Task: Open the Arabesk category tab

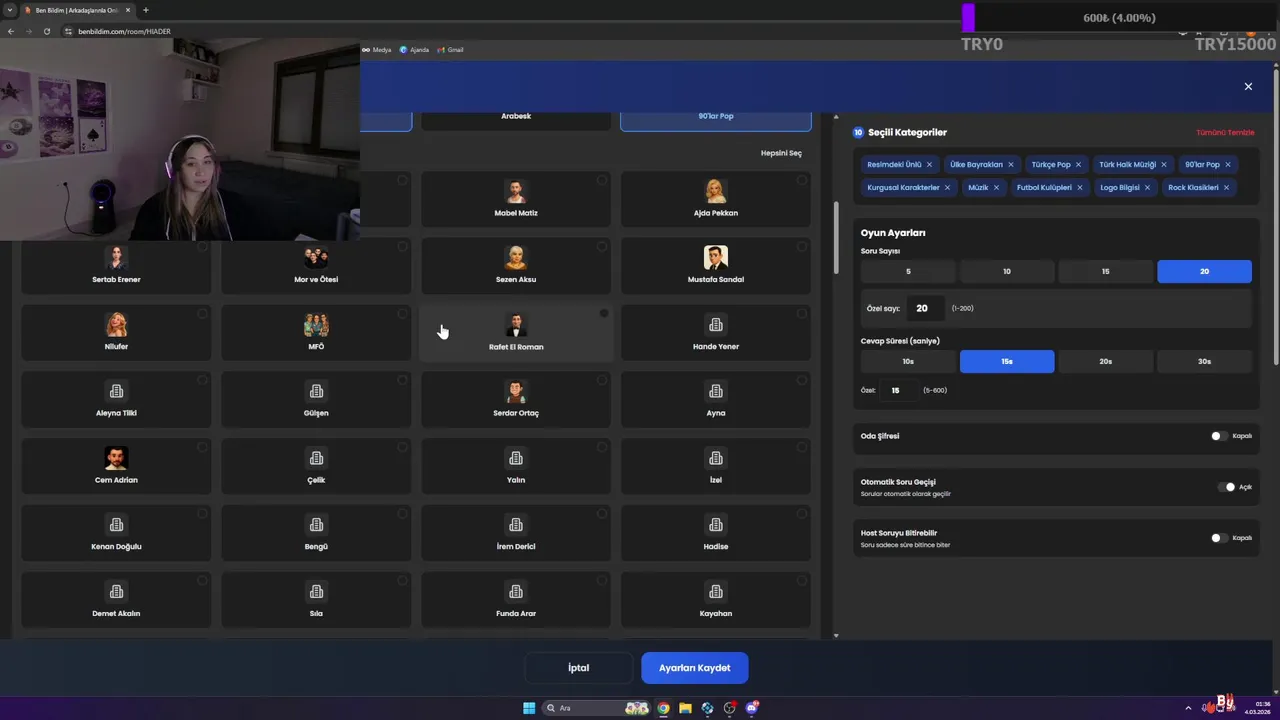Action: (516, 119)
